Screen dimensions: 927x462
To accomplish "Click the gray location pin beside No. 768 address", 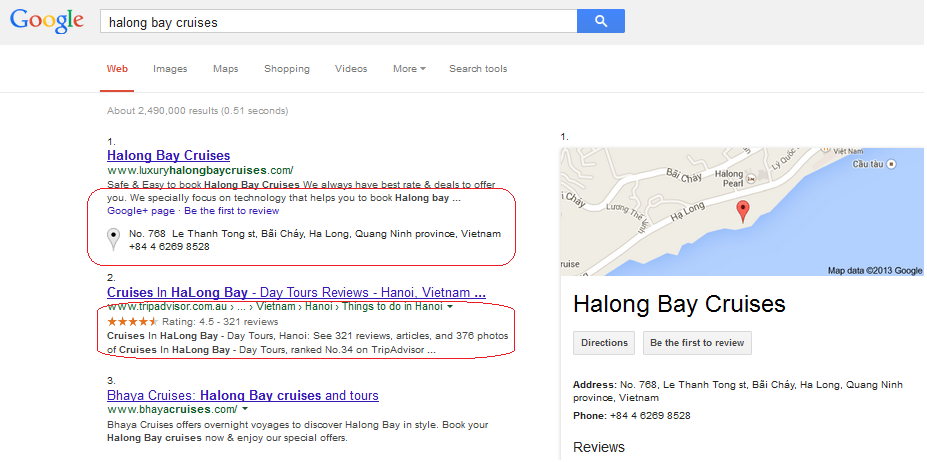I will point(113,239).
